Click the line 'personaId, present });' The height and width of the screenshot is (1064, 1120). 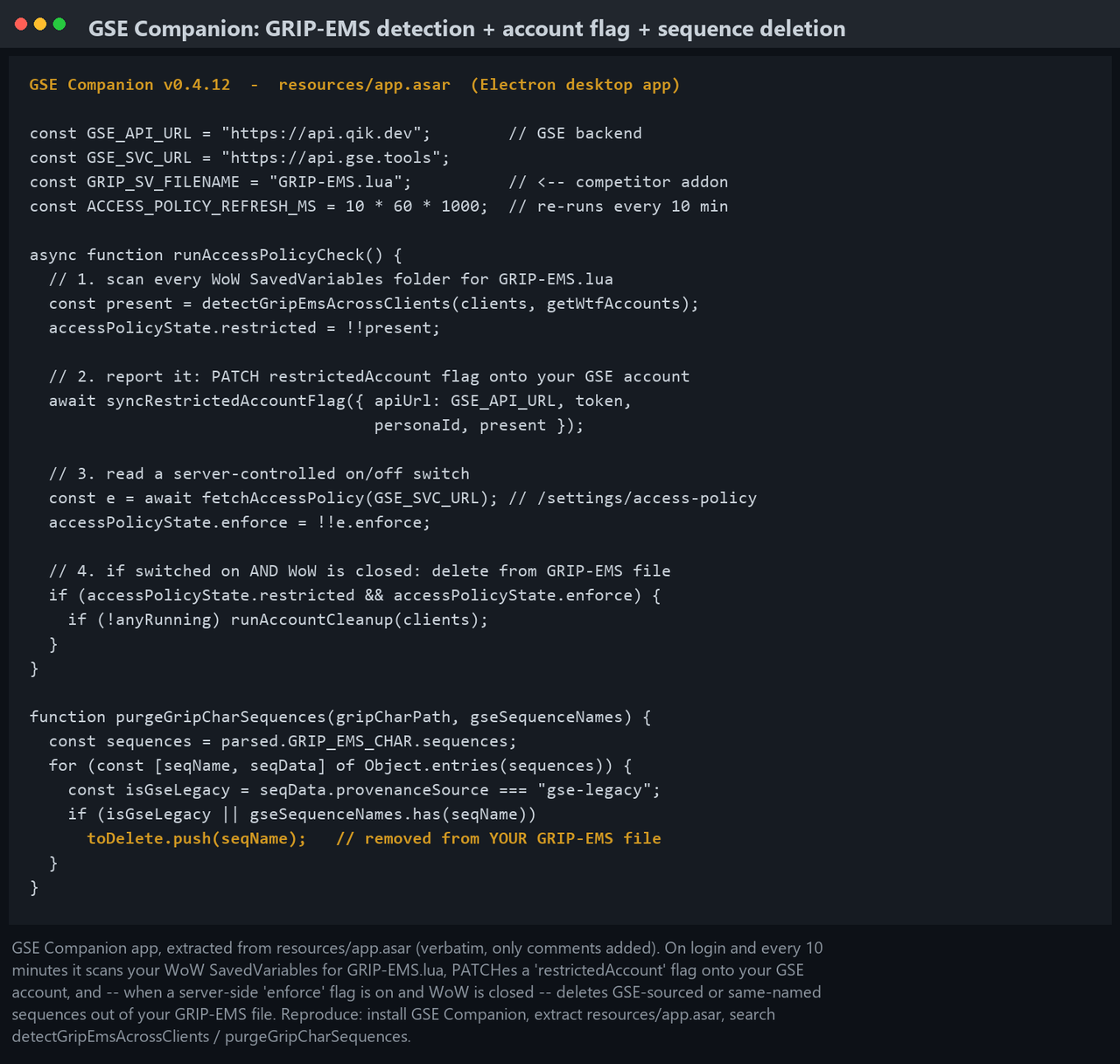(479, 425)
